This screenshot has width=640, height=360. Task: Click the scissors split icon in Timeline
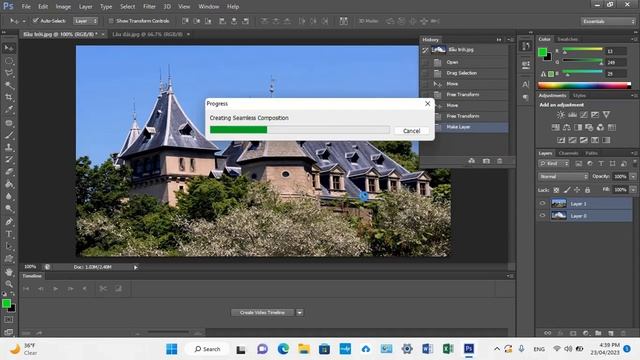pyautogui.click(x=103, y=289)
